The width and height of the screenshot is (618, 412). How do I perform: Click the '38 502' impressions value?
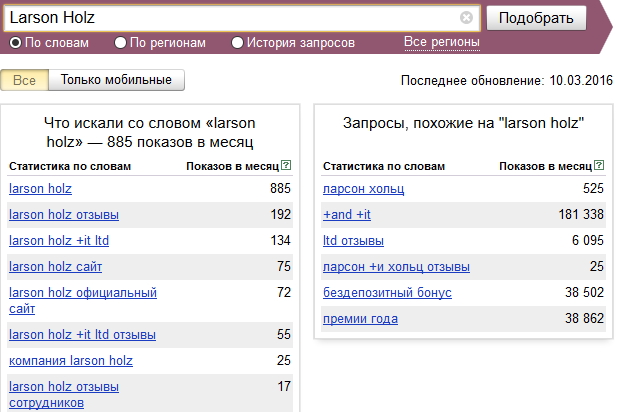tap(584, 293)
